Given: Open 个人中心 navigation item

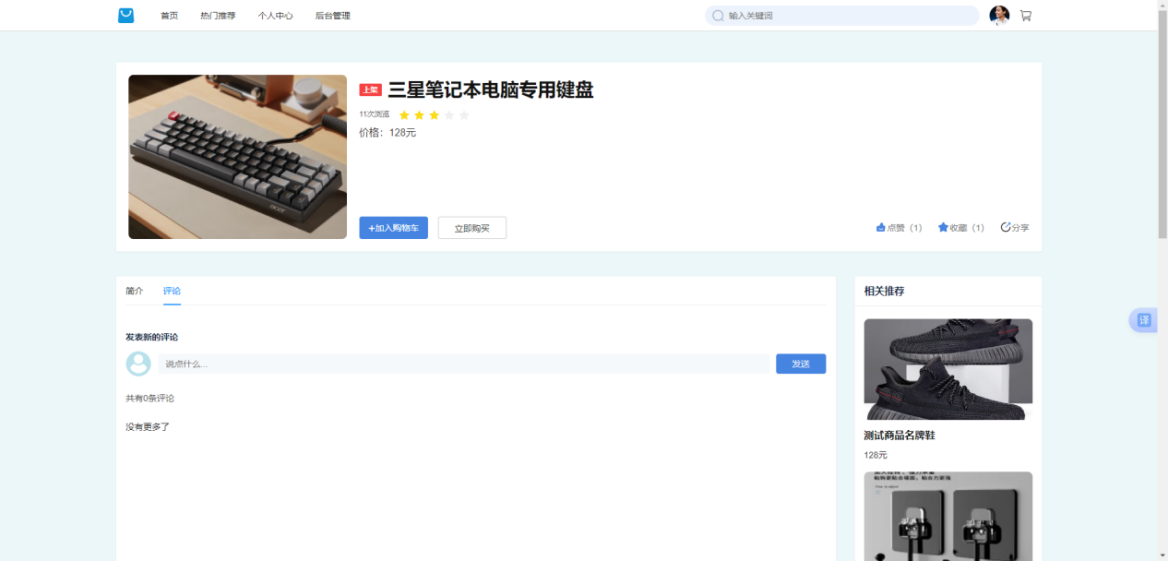Looking at the screenshot, I should pos(275,16).
